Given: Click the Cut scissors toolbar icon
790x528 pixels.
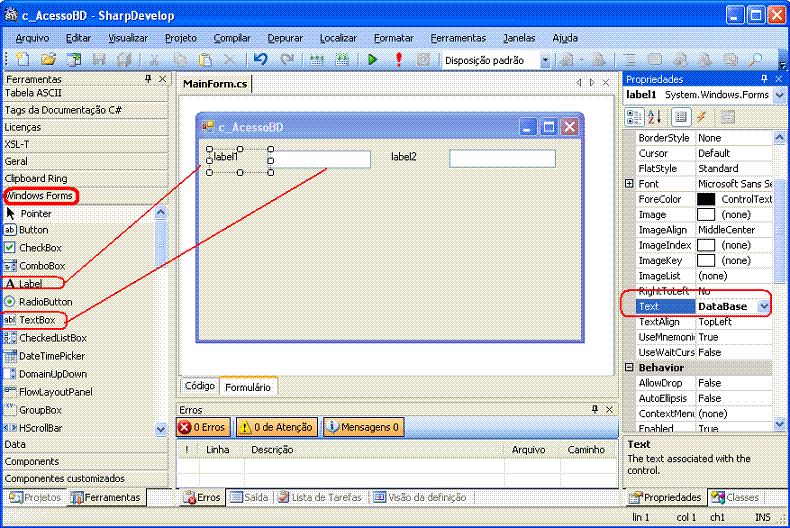Looking at the screenshot, I should pyautogui.click(x=154, y=59).
